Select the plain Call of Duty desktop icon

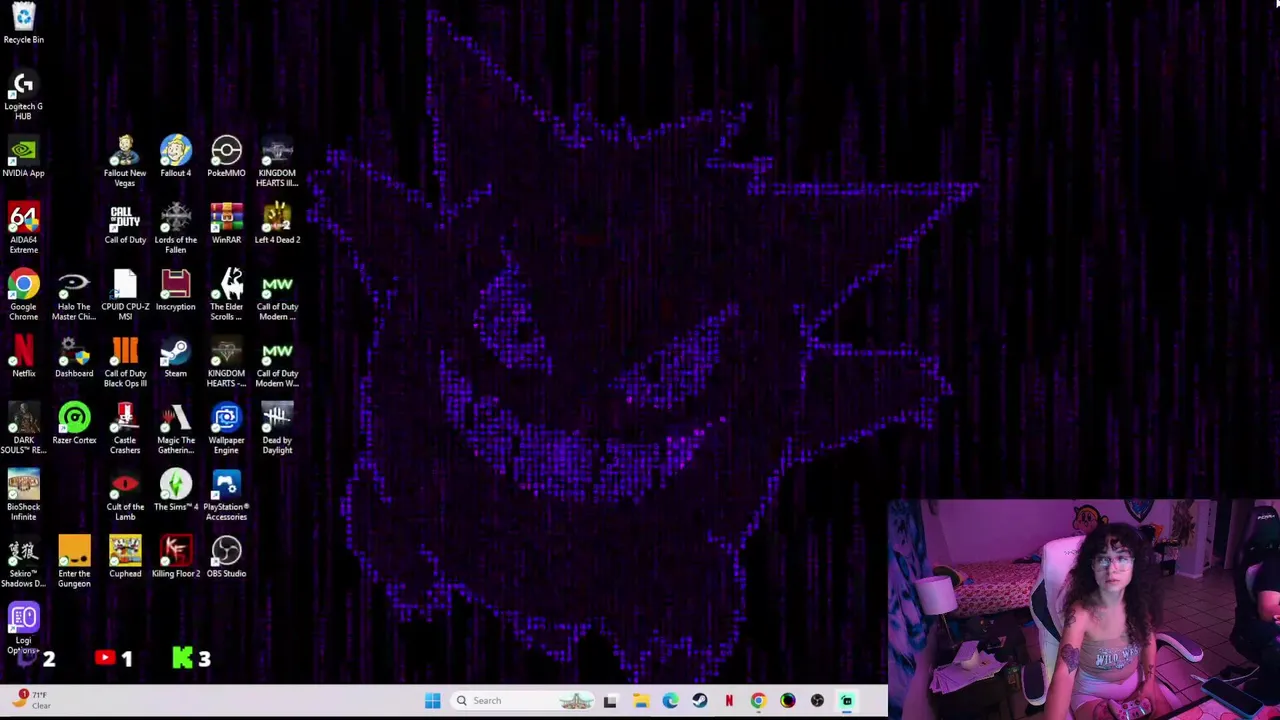click(x=125, y=225)
